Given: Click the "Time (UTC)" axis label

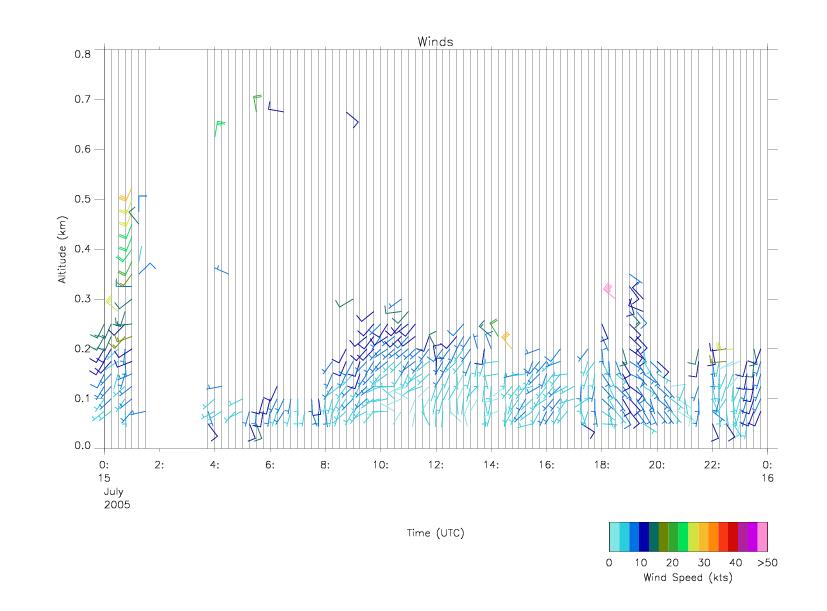Looking at the screenshot, I should [435, 533].
